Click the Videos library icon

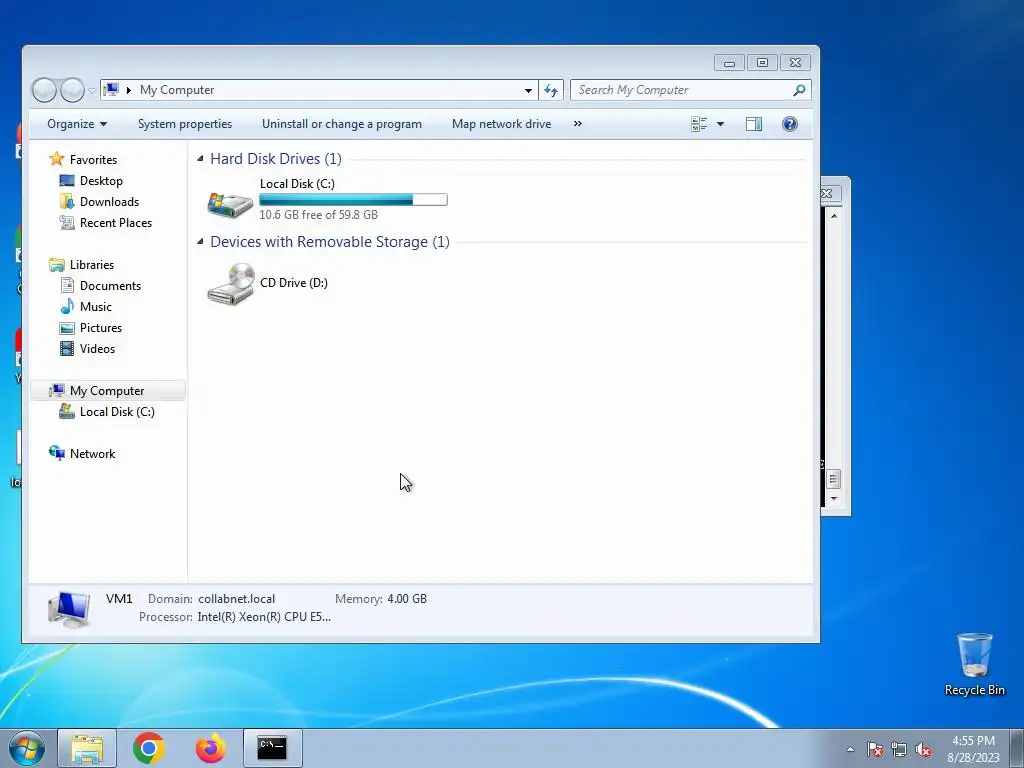(x=67, y=349)
